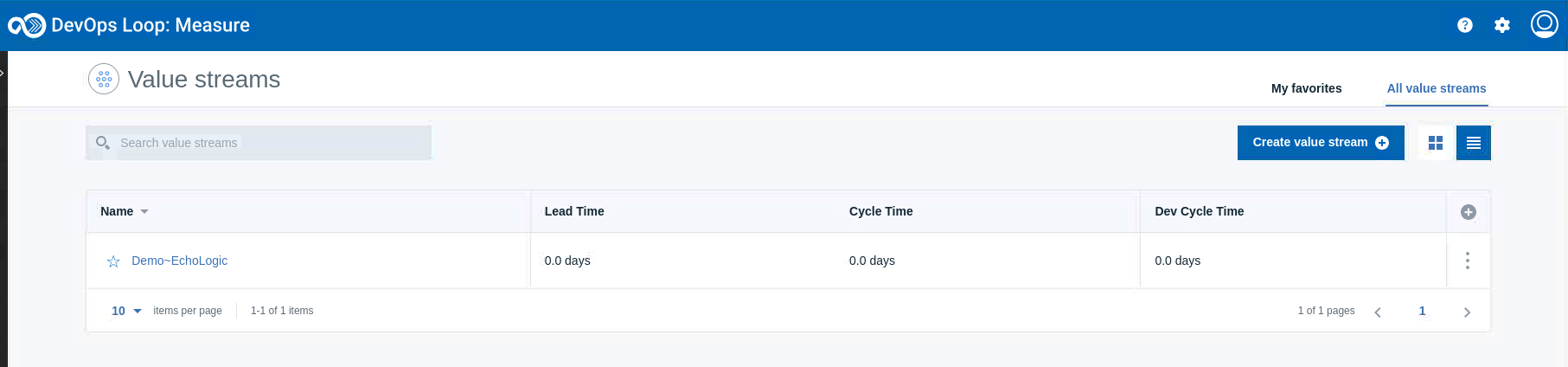Switch to list view
The height and width of the screenshot is (367, 1568).
(x=1474, y=143)
